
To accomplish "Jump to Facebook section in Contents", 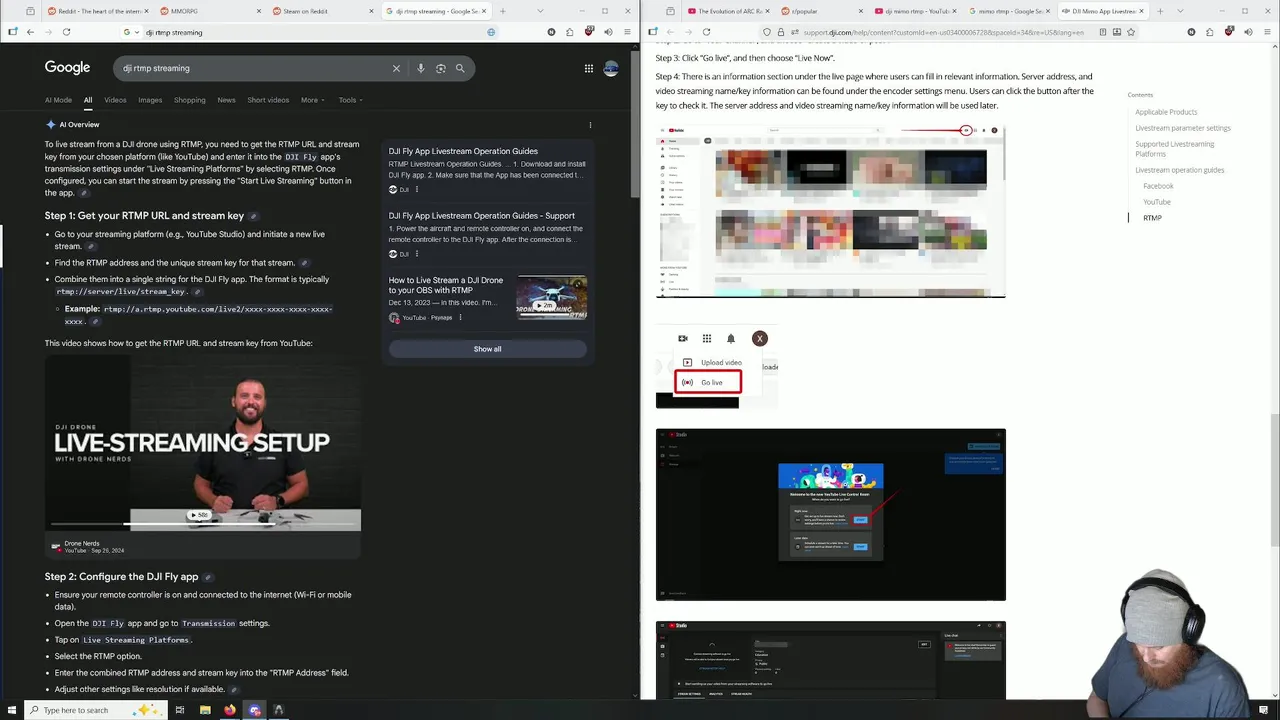I will pos(1158,186).
